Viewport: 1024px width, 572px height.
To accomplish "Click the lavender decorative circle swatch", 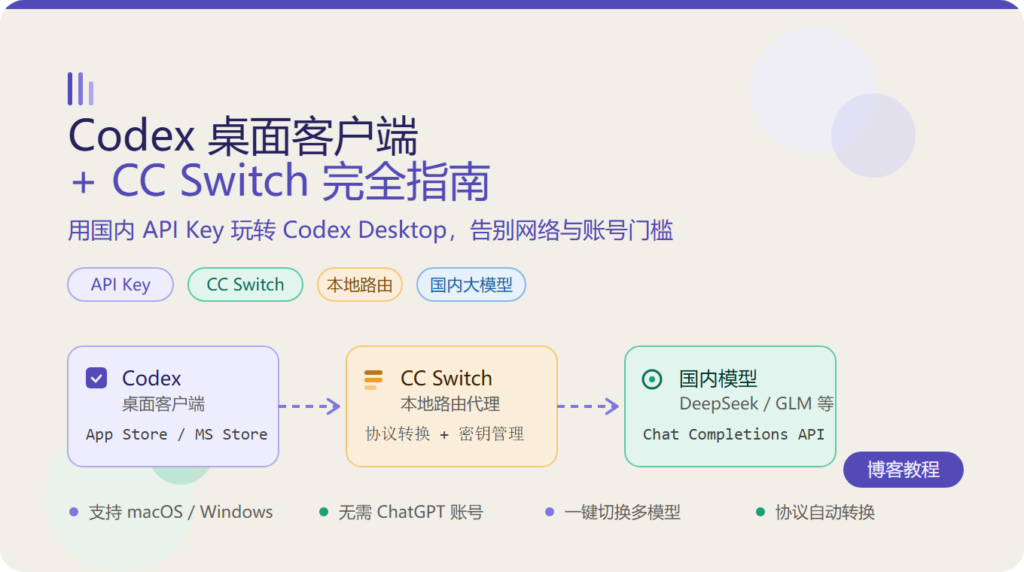I will tap(873, 135).
